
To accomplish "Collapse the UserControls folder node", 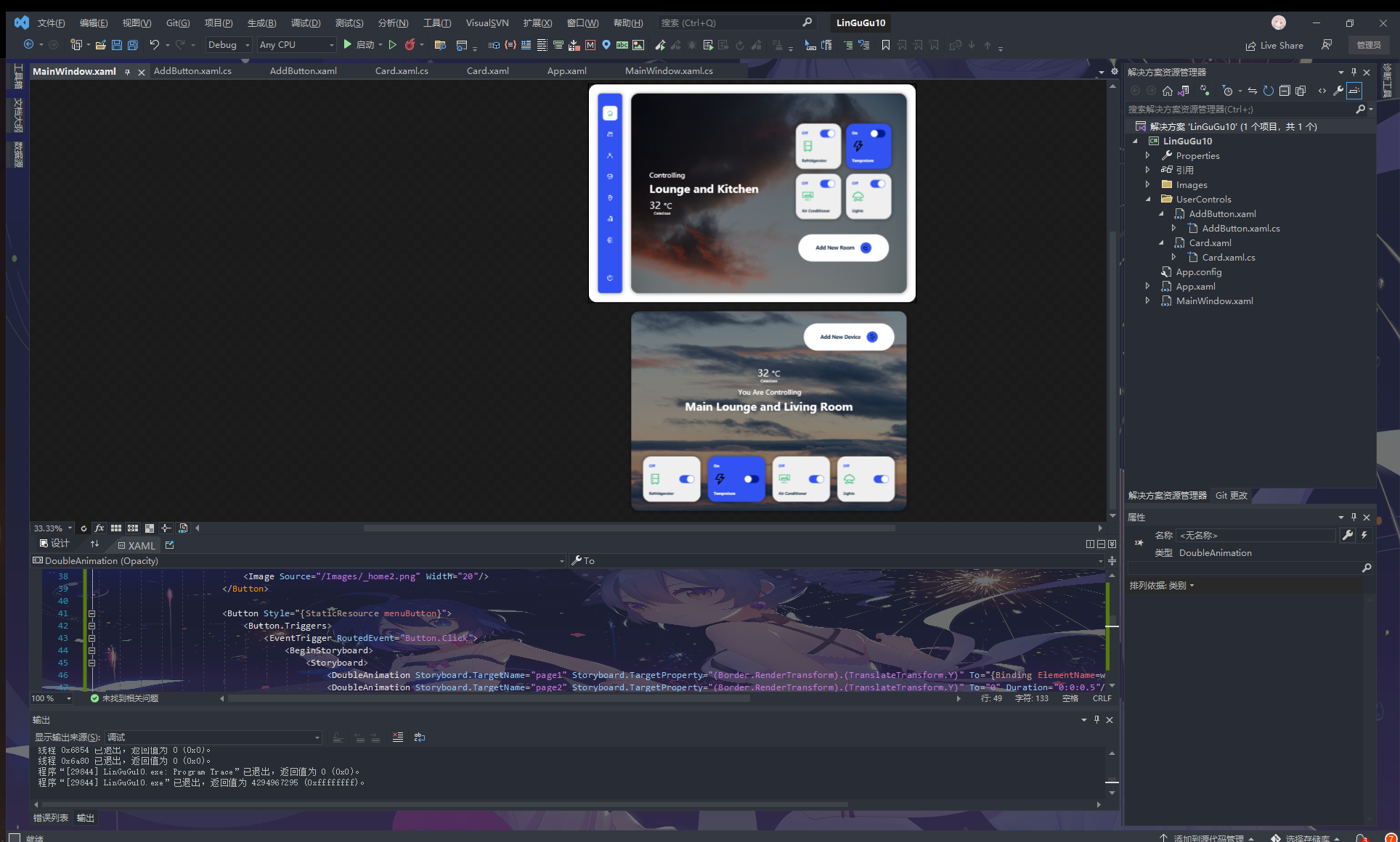I will click(1148, 199).
